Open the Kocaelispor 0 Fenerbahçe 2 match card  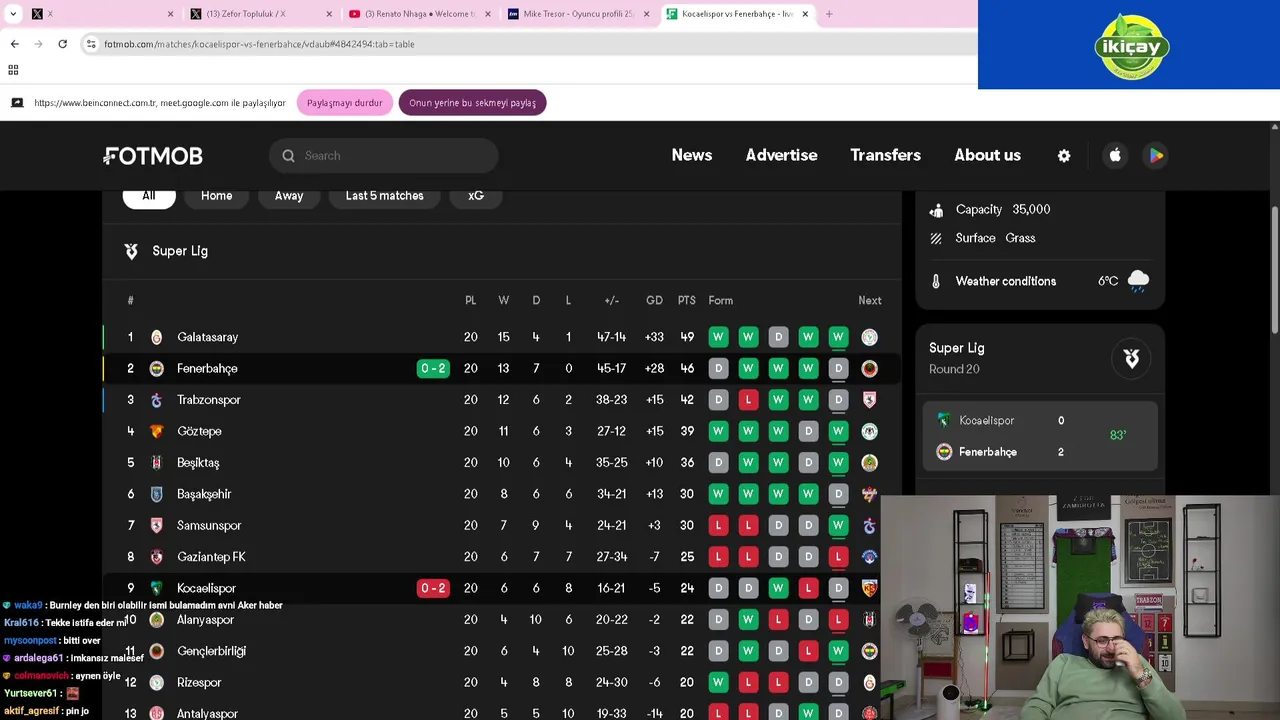[x=1040, y=436]
